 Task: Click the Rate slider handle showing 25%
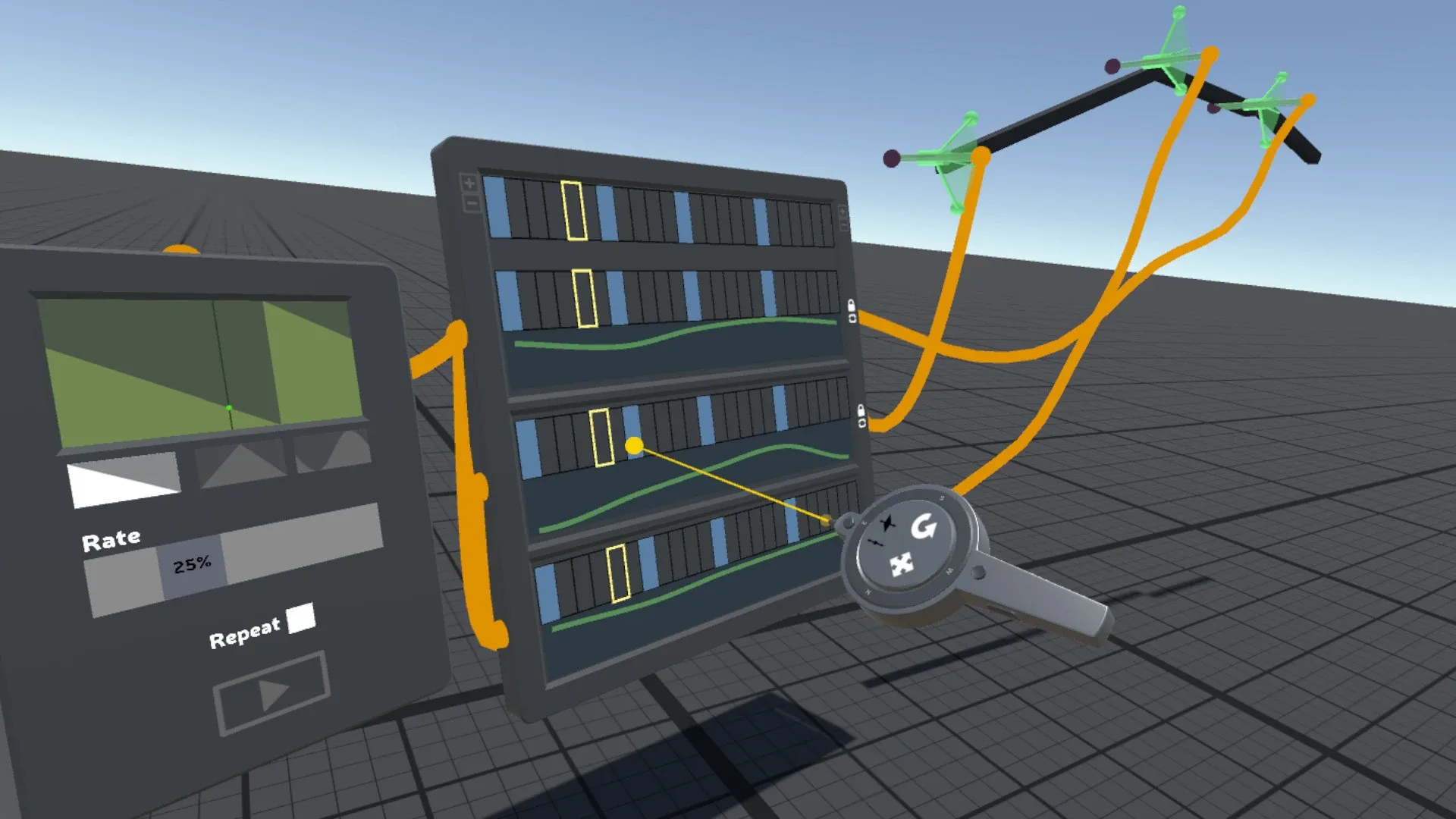pyautogui.click(x=193, y=566)
